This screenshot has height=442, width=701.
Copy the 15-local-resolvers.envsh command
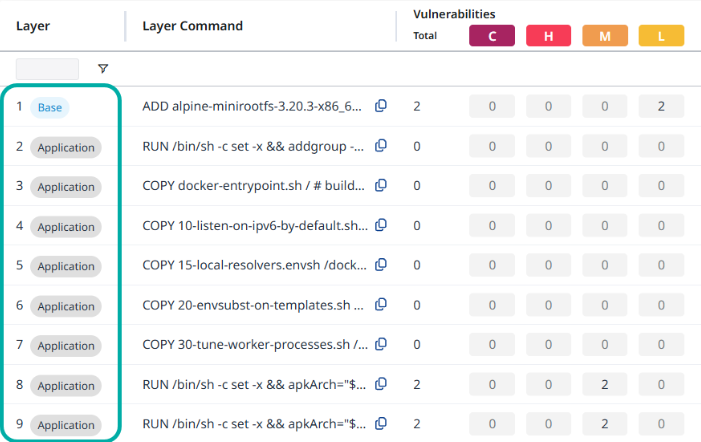tap(380, 265)
